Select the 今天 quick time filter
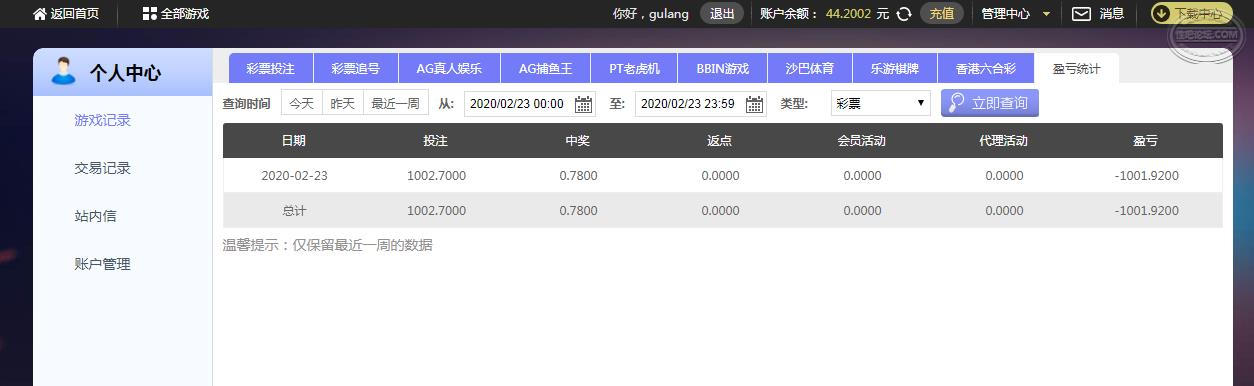 (301, 103)
